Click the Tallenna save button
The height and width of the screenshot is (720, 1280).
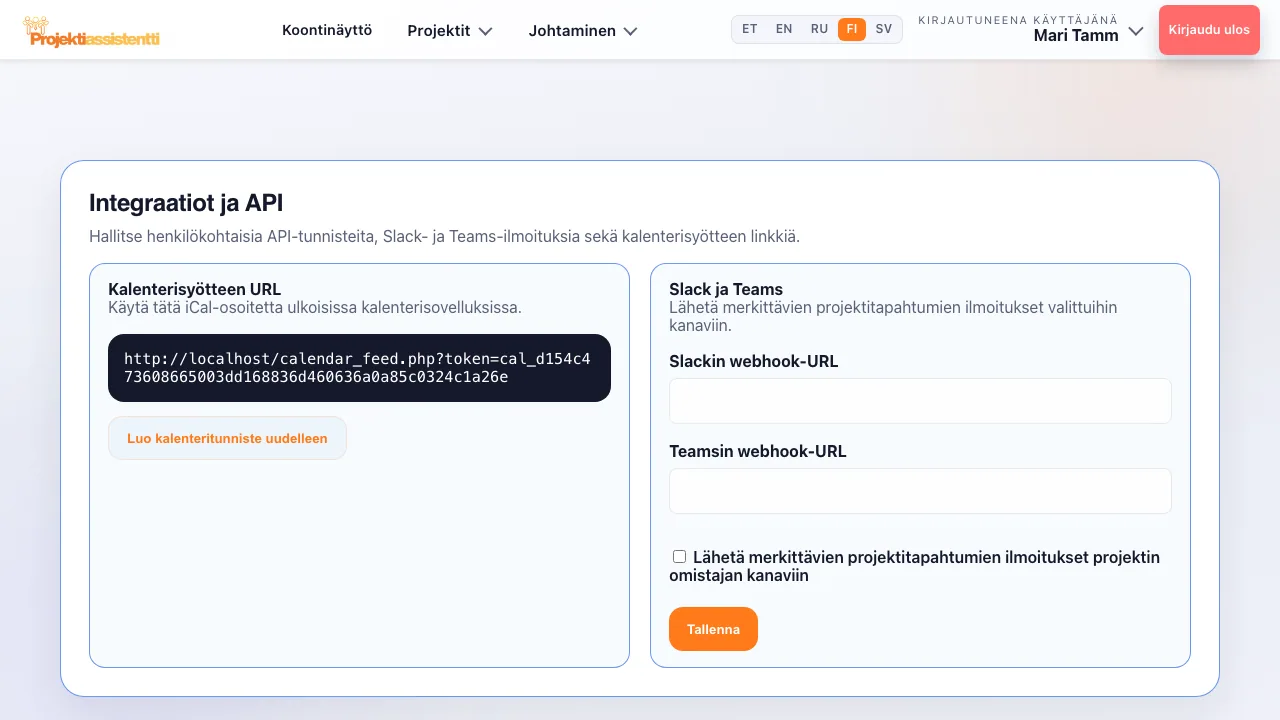point(713,629)
